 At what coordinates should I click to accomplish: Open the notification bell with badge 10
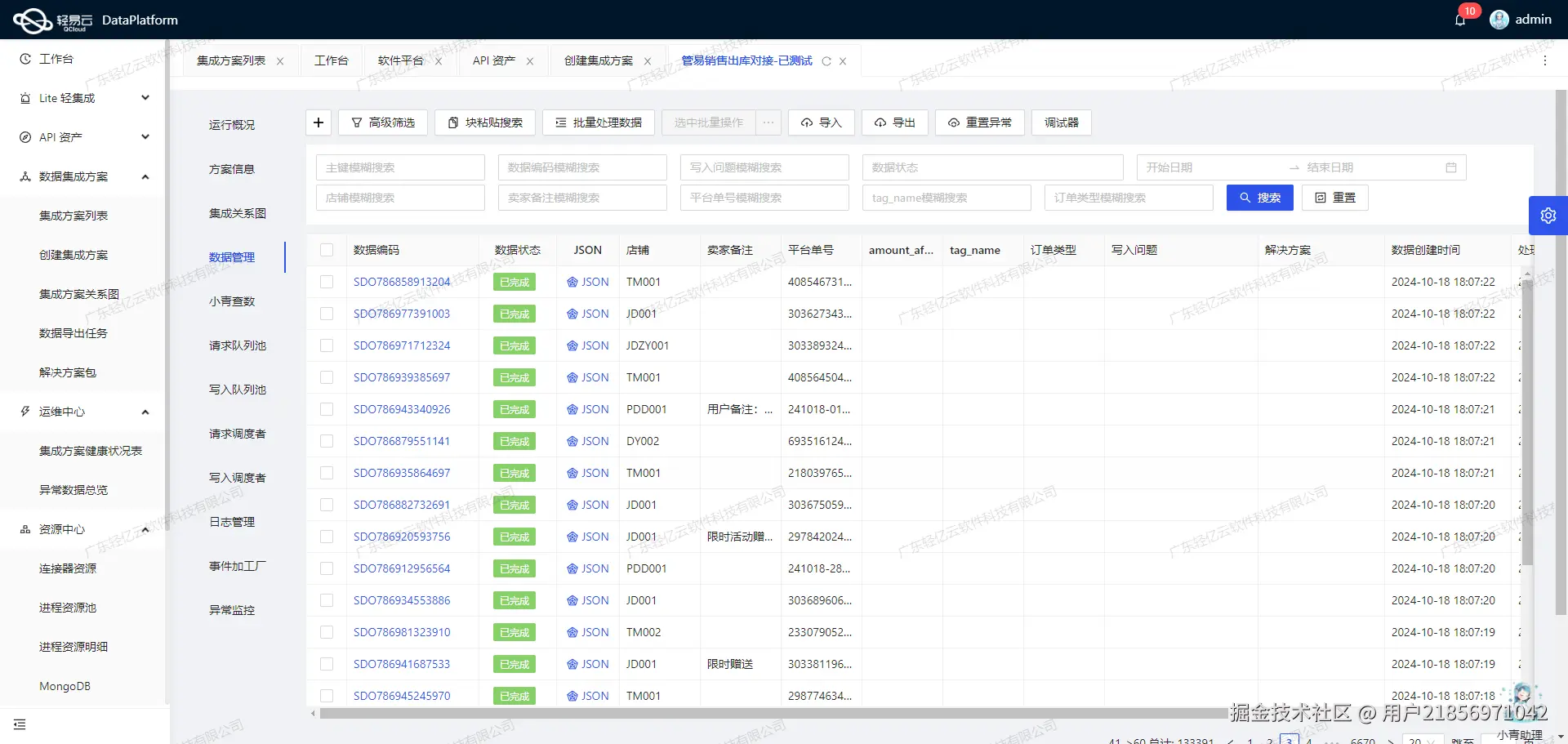tap(1461, 19)
